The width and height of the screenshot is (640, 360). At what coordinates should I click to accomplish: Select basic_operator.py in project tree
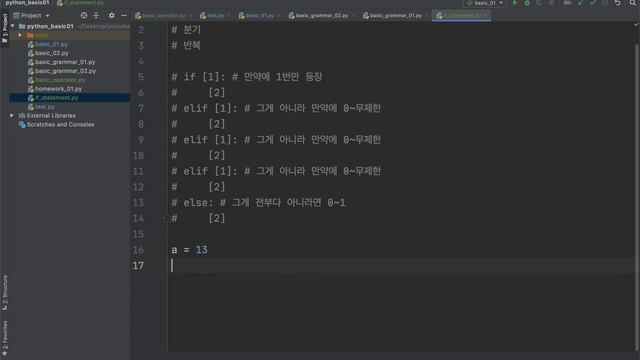tap(60, 80)
